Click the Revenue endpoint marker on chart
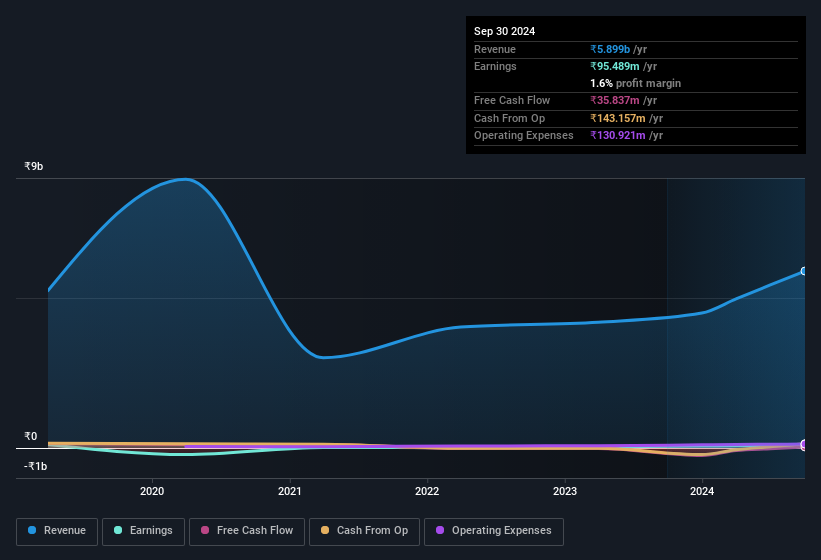 pyautogui.click(x=804, y=271)
